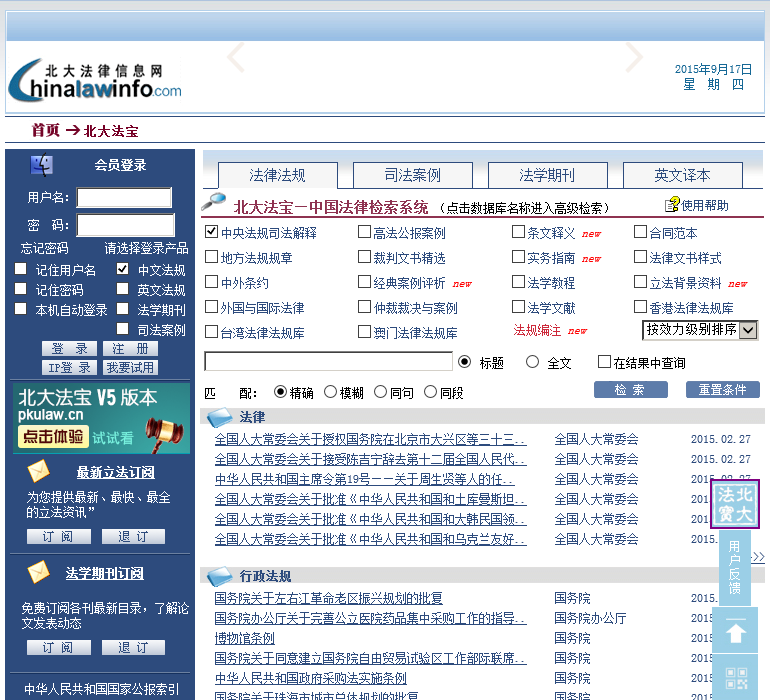Screen dimensions: 770x700
Task: Switch to the 司法案例 tab
Action: [x=412, y=175]
